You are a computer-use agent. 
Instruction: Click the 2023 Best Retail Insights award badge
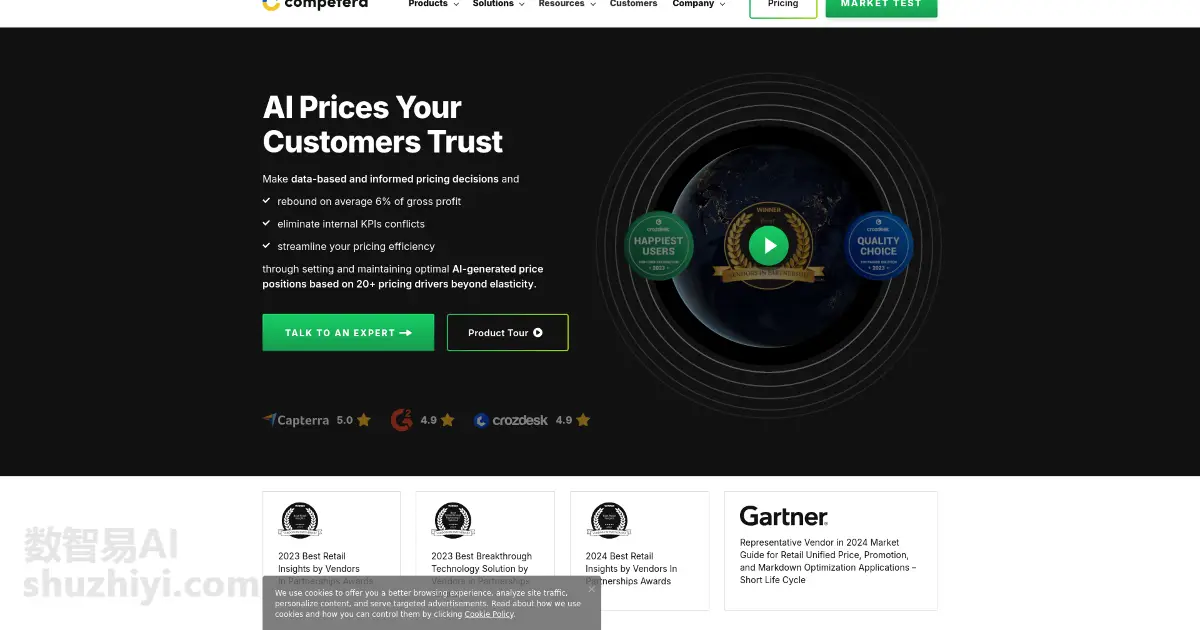[x=300, y=521]
